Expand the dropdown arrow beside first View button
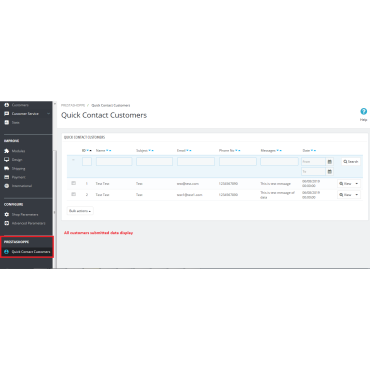Viewport: 370px width, 370px height. coord(357,184)
